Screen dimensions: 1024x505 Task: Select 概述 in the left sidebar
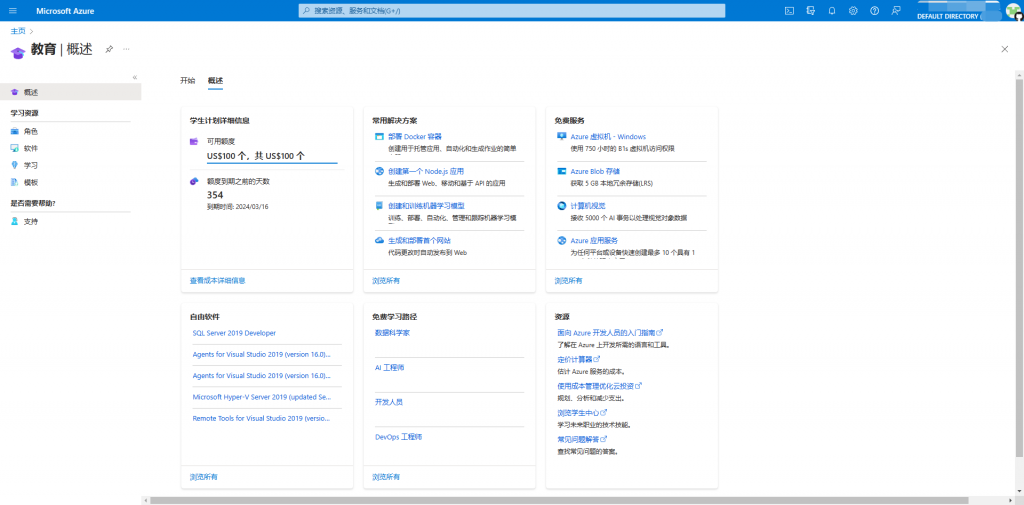(71, 92)
